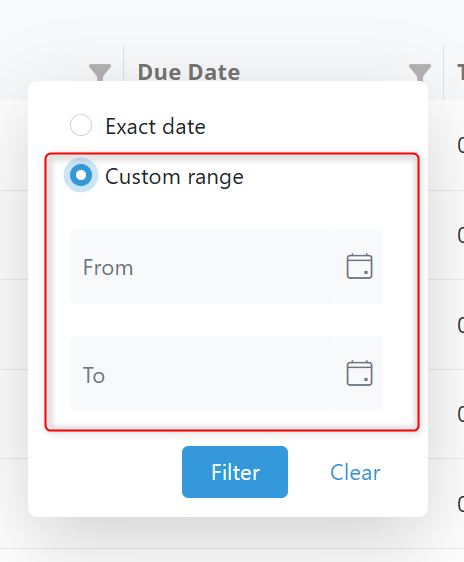
Task: Click the filter funnel left of Due Date
Action: [100, 72]
